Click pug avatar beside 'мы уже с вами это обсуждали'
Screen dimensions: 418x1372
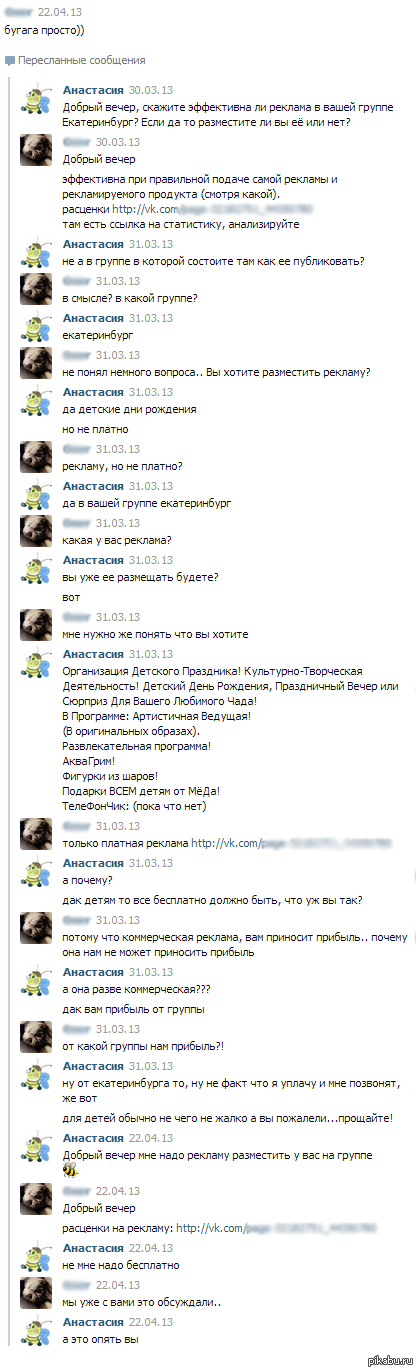pyautogui.click(x=36, y=1294)
